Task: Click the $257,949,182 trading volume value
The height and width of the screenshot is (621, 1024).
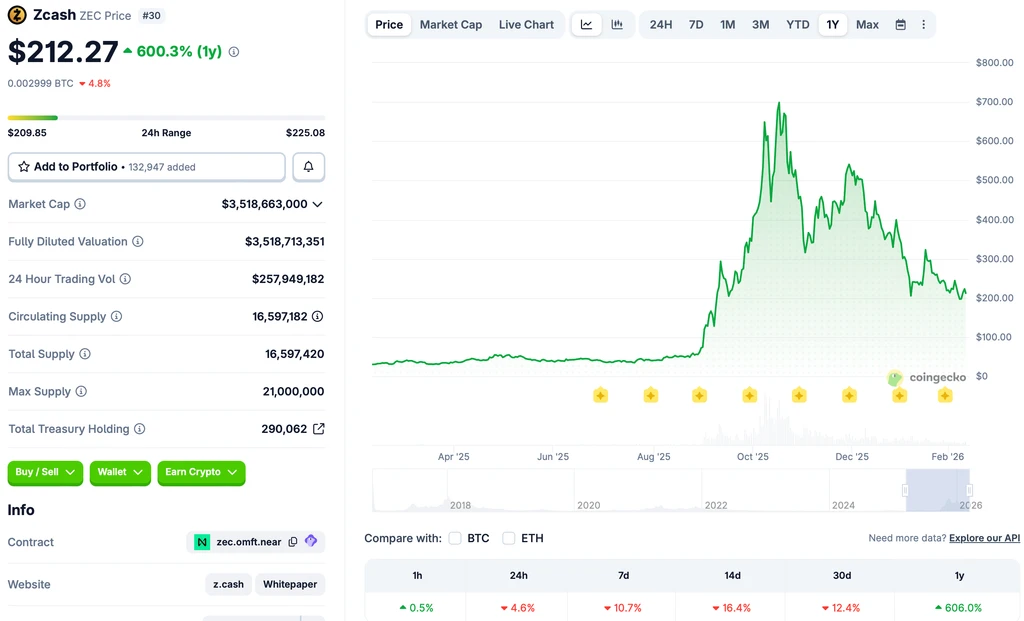Action: 288,279
